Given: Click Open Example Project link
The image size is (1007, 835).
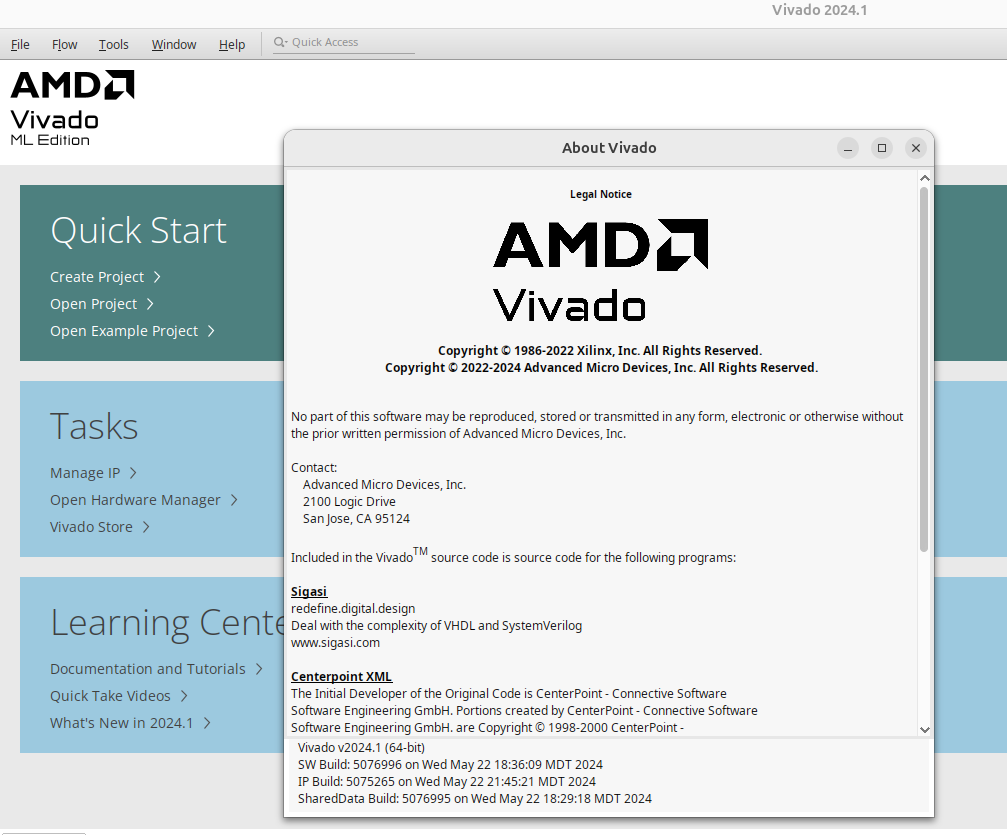Looking at the screenshot, I should (x=124, y=331).
